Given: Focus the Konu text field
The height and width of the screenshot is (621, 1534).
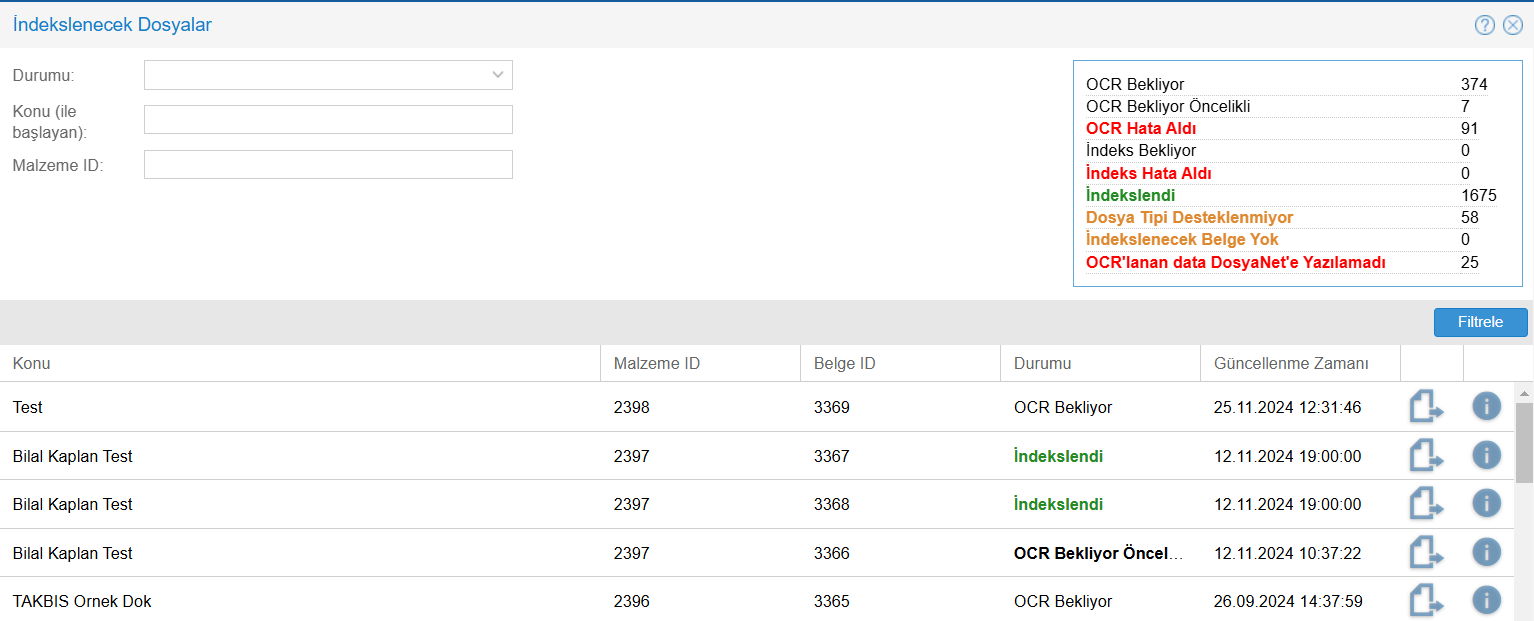Looking at the screenshot, I should click(x=328, y=120).
